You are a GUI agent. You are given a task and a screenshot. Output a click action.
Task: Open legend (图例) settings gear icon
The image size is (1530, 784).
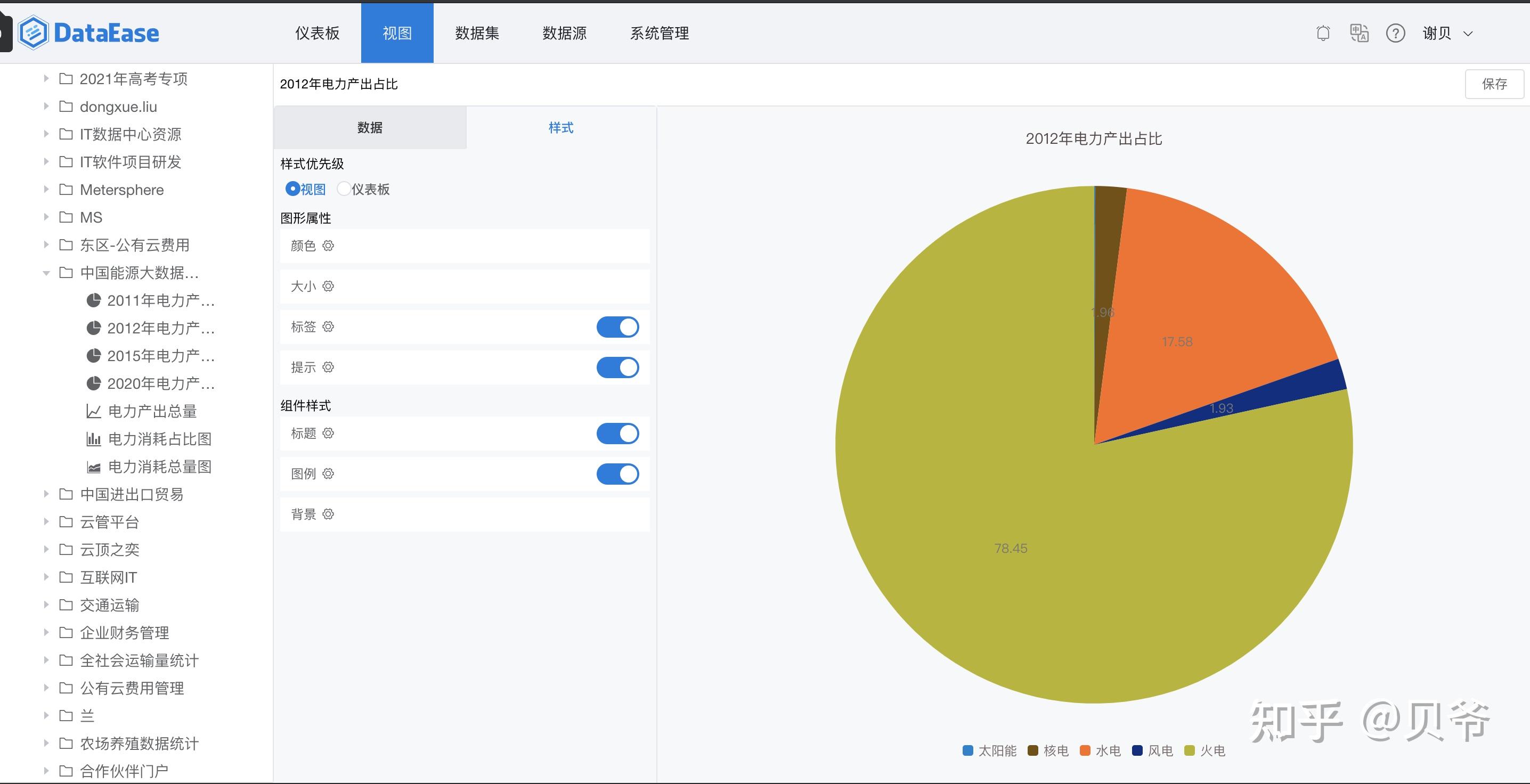[x=329, y=473]
